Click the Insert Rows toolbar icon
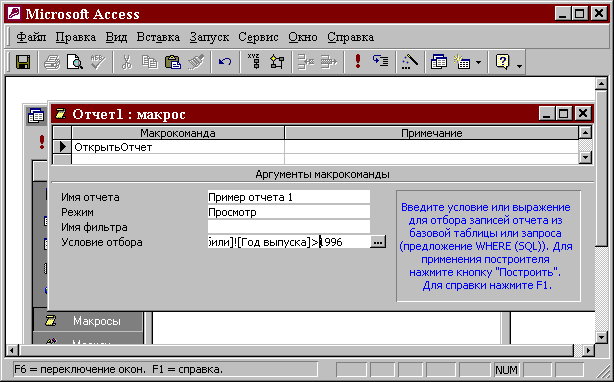The width and height of the screenshot is (614, 382). (x=306, y=62)
